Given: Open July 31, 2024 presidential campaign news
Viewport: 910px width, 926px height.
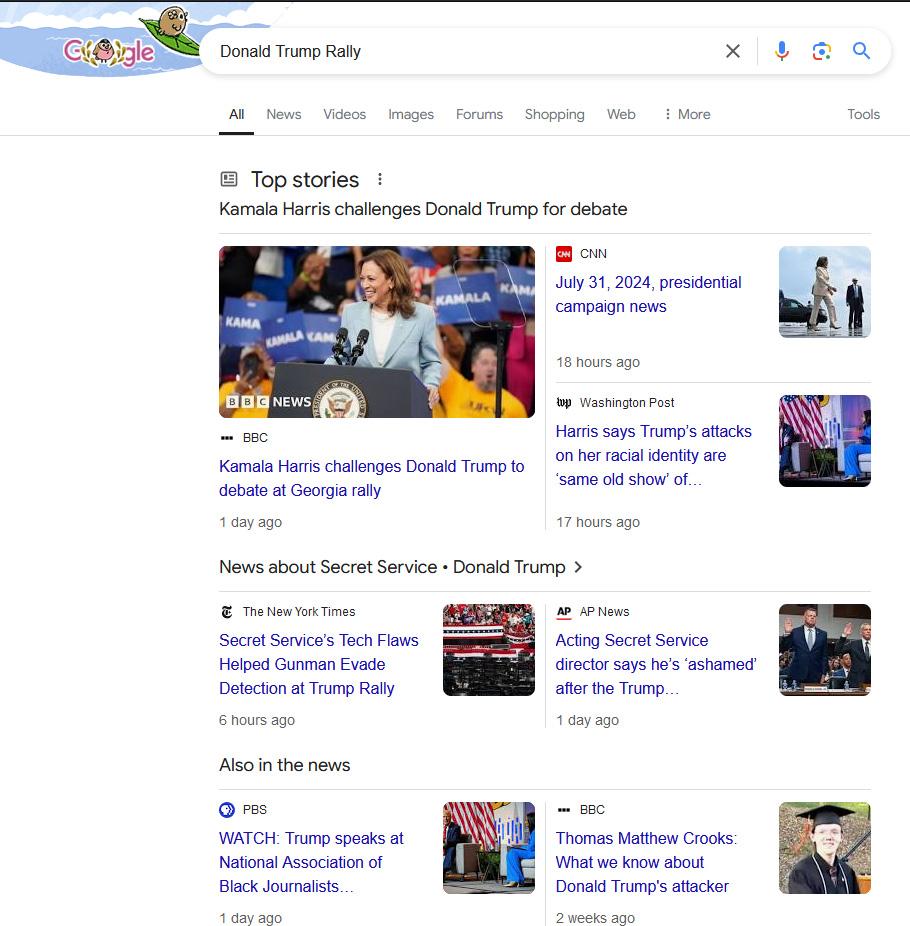Looking at the screenshot, I should 648,294.
